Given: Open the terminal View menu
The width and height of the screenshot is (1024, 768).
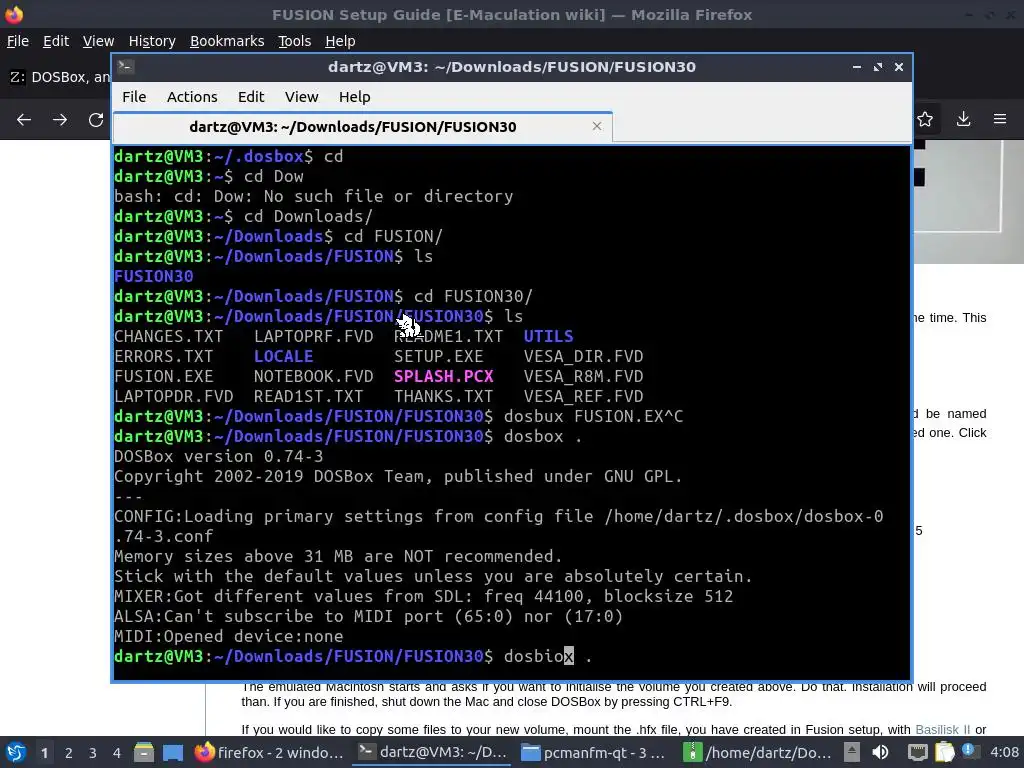Looking at the screenshot, I should (x=301, y=97).
